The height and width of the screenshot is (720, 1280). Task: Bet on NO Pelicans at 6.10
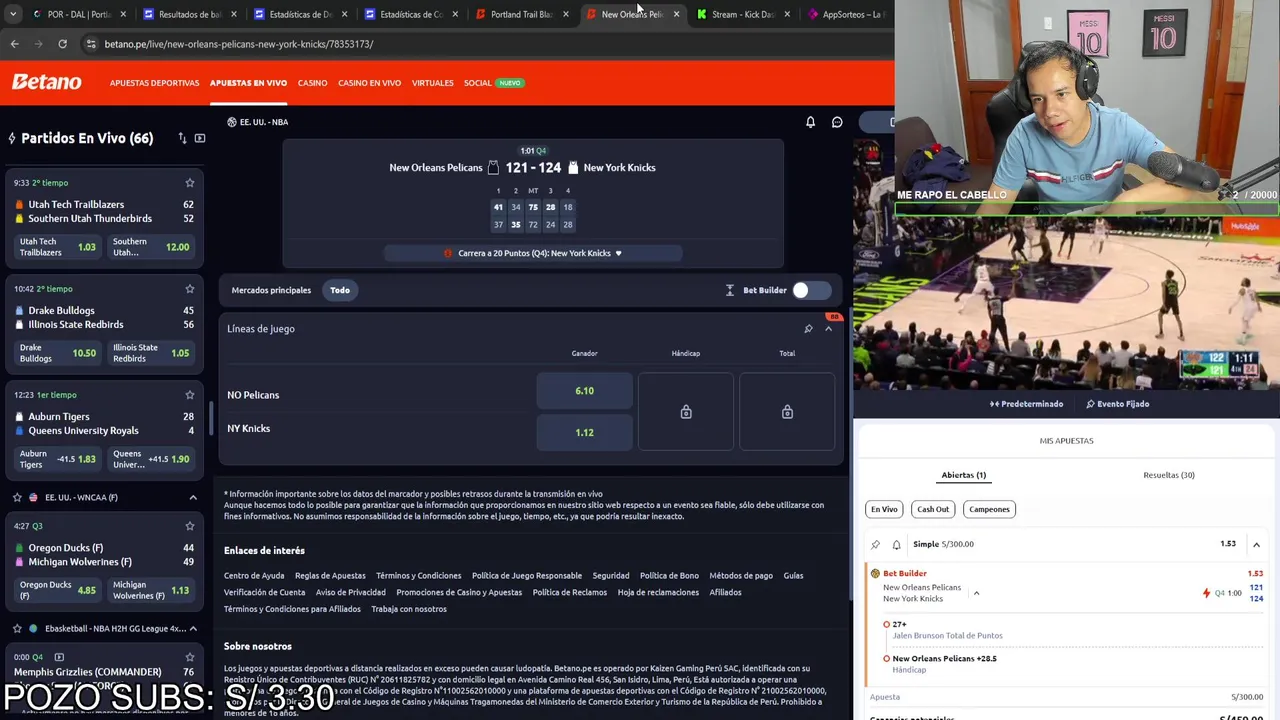(585, 391)
